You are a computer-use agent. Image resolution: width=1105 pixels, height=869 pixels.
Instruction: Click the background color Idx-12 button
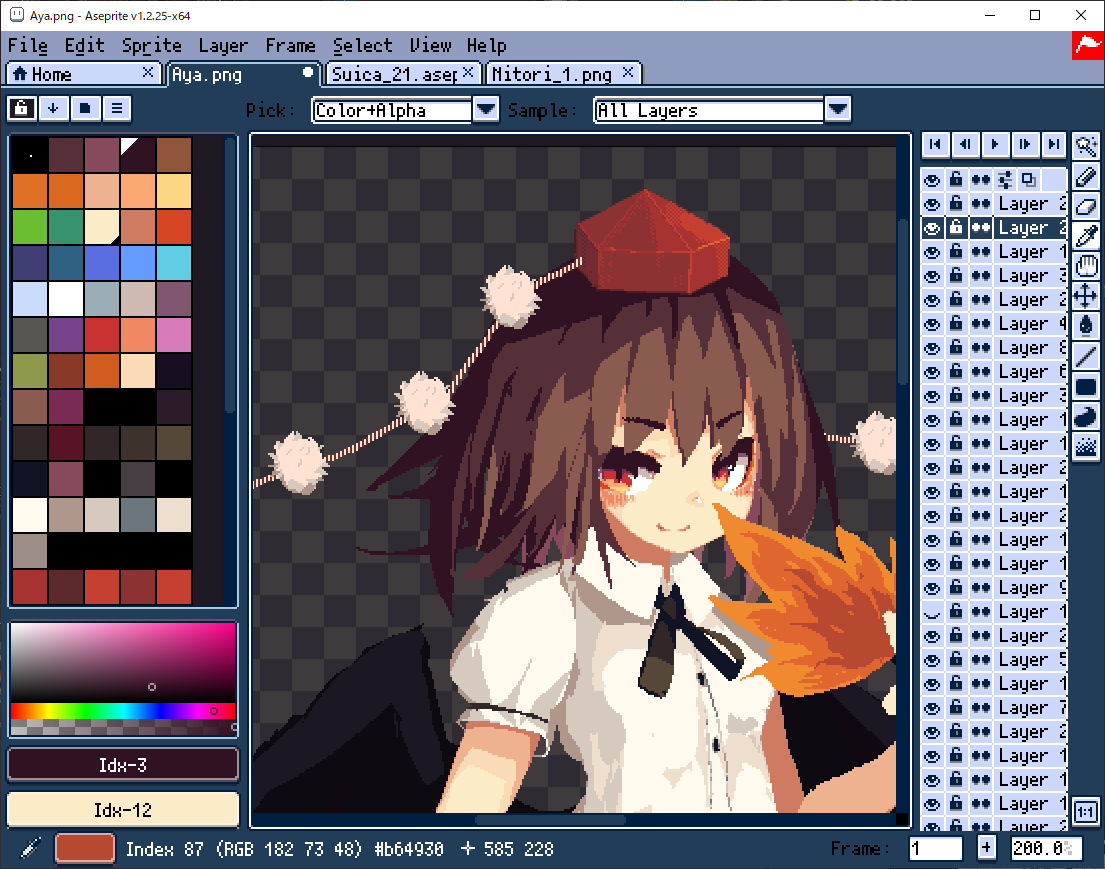point(123,810)
